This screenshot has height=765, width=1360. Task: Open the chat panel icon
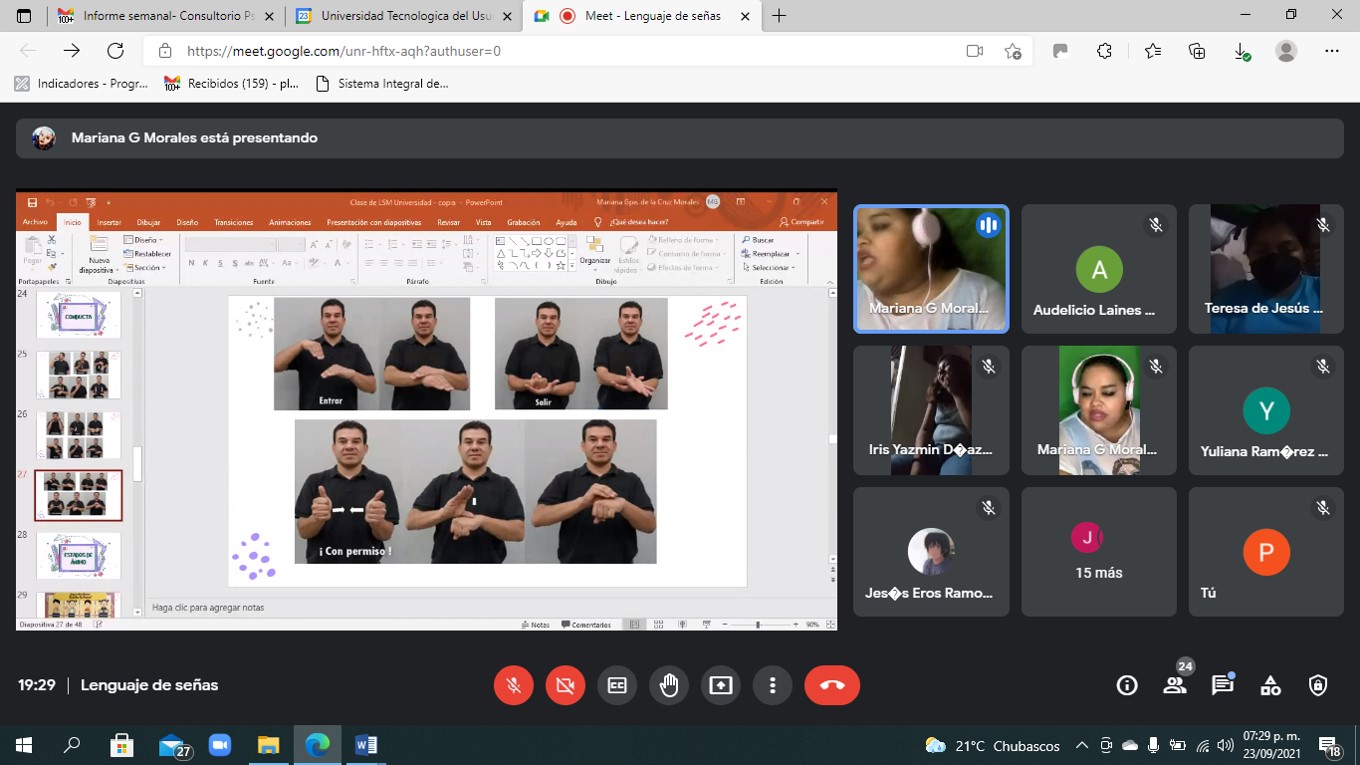click(1222, 685)
